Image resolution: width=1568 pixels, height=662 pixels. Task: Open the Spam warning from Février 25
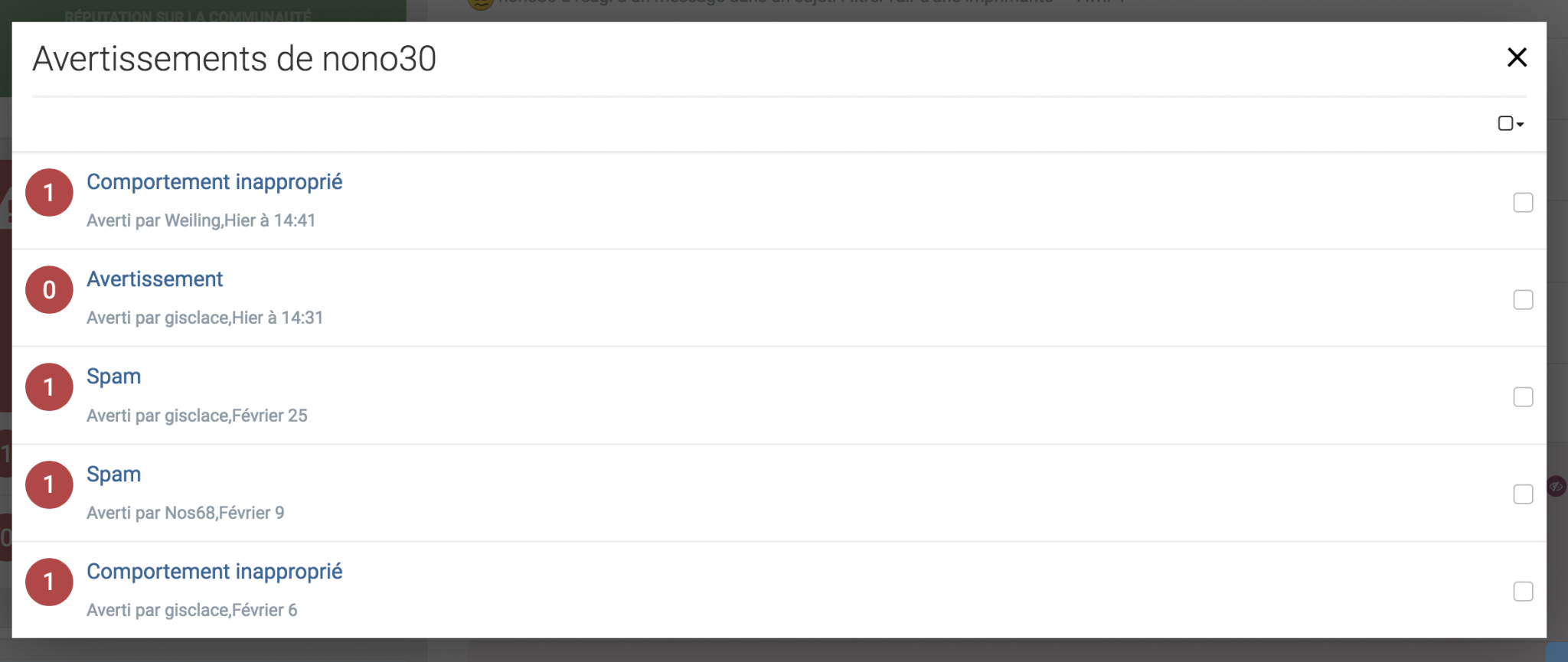[113, 377]
